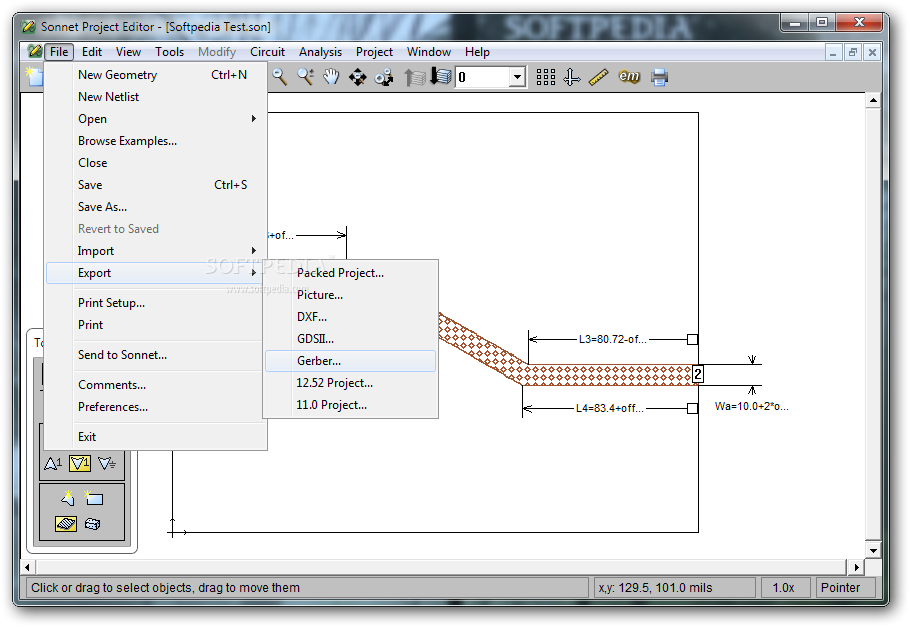The image size is (910, 627).
Task: Select the dielectric brick tool
Action: click(x=92, y=524)
